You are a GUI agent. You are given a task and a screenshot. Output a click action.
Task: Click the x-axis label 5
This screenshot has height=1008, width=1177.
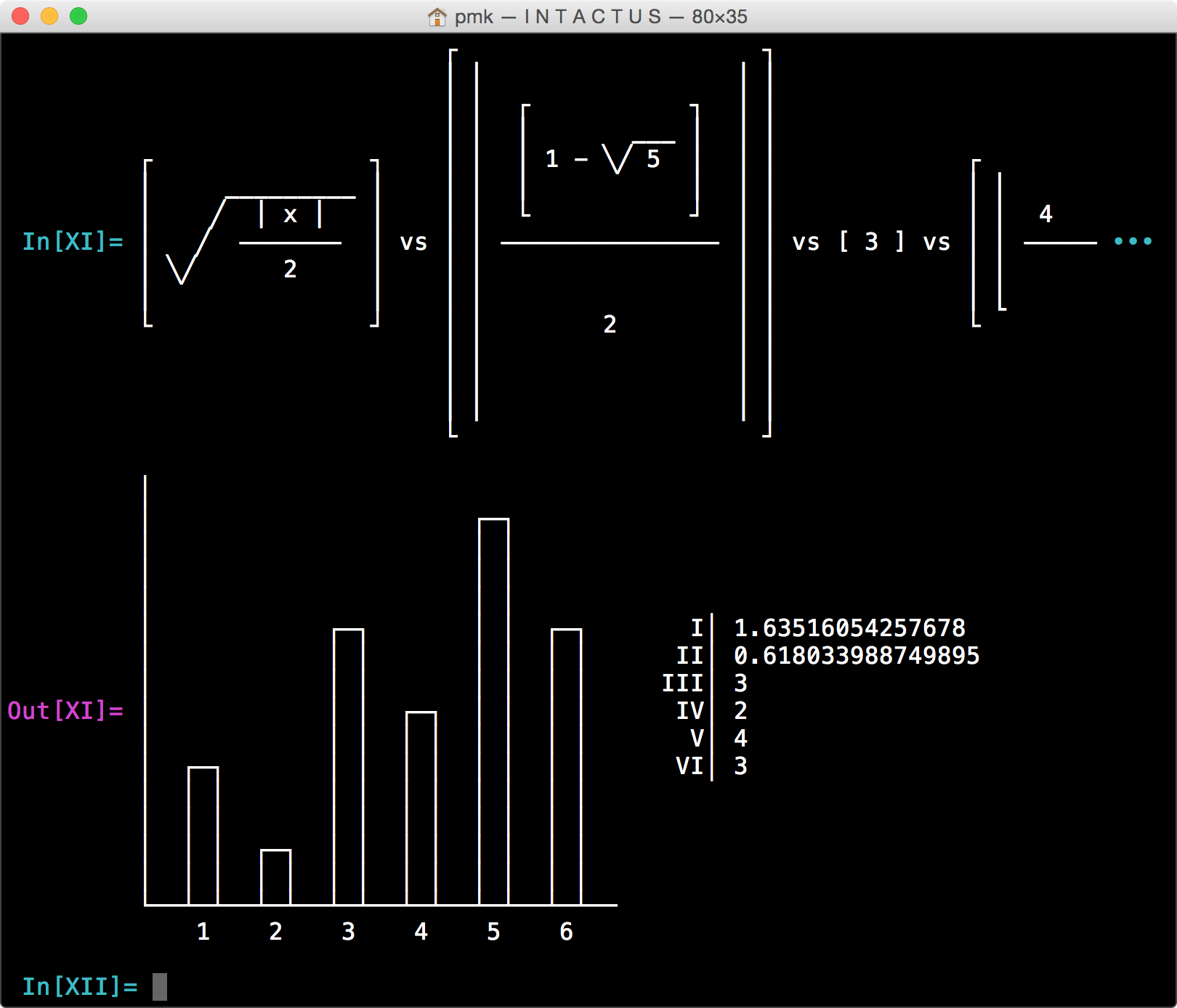[494, 931]
